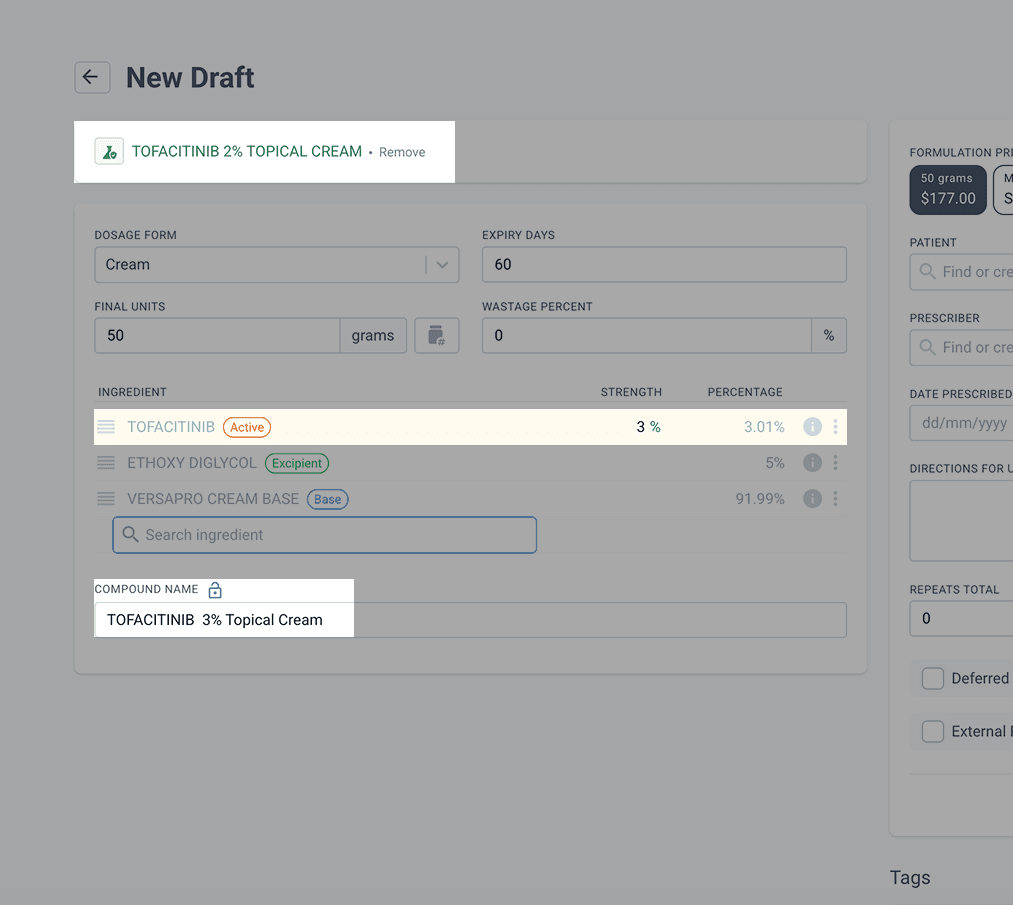The width and height of the screenshot is (1013, 905).
Task: Change the grams unit button
Action: tap(373, 335)
